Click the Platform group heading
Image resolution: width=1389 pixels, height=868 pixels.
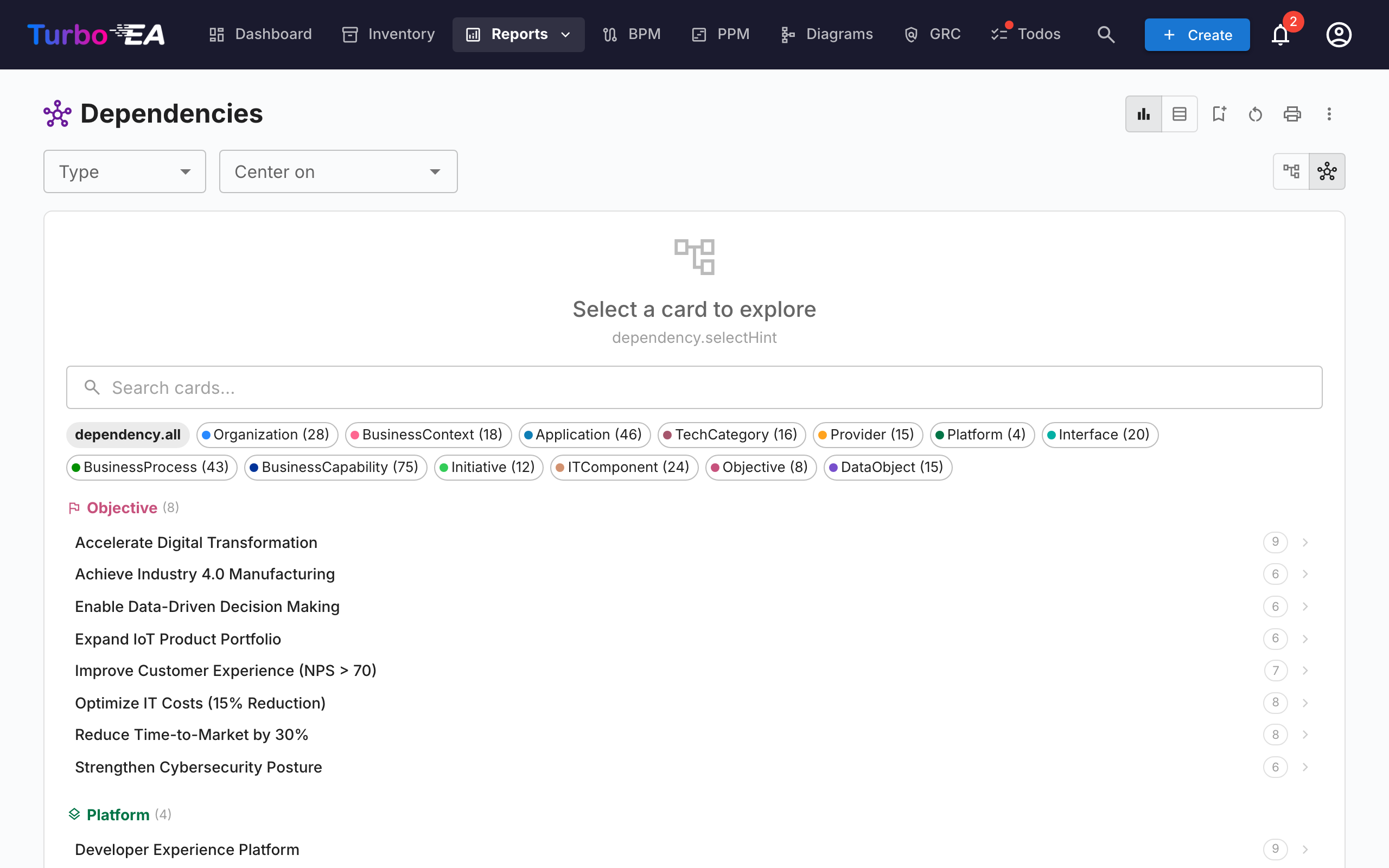(118, 815)
